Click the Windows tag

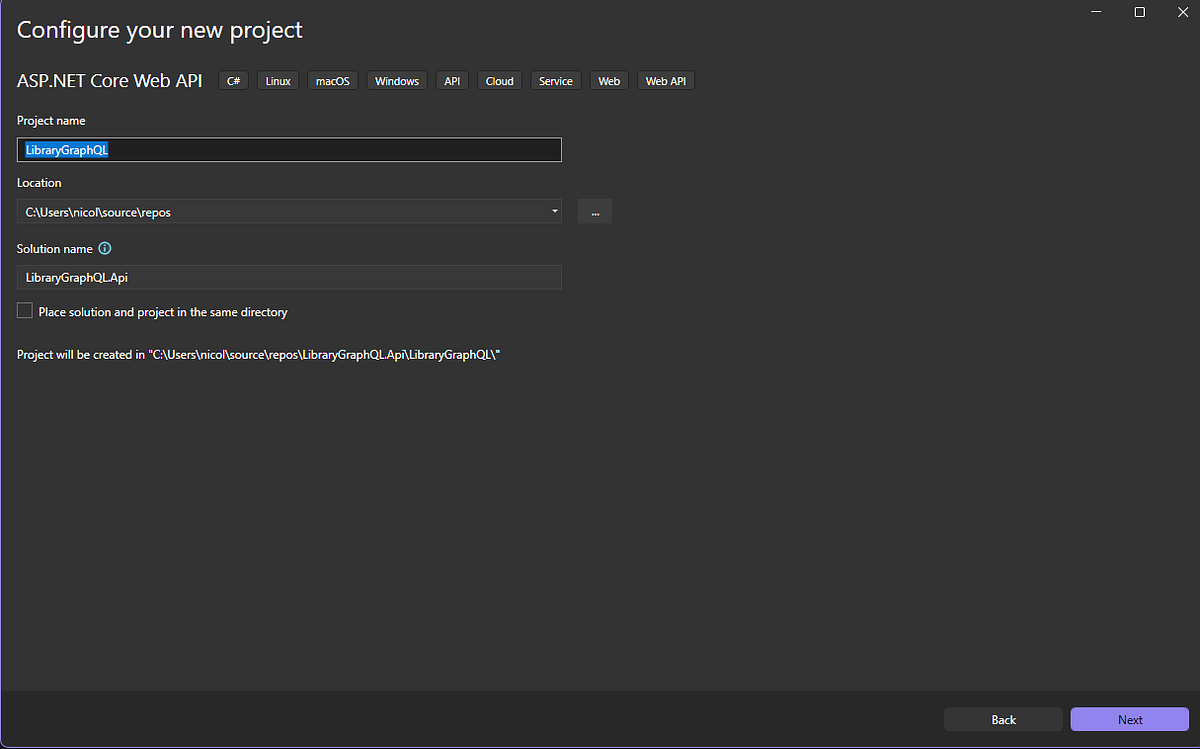click(397, 80)
